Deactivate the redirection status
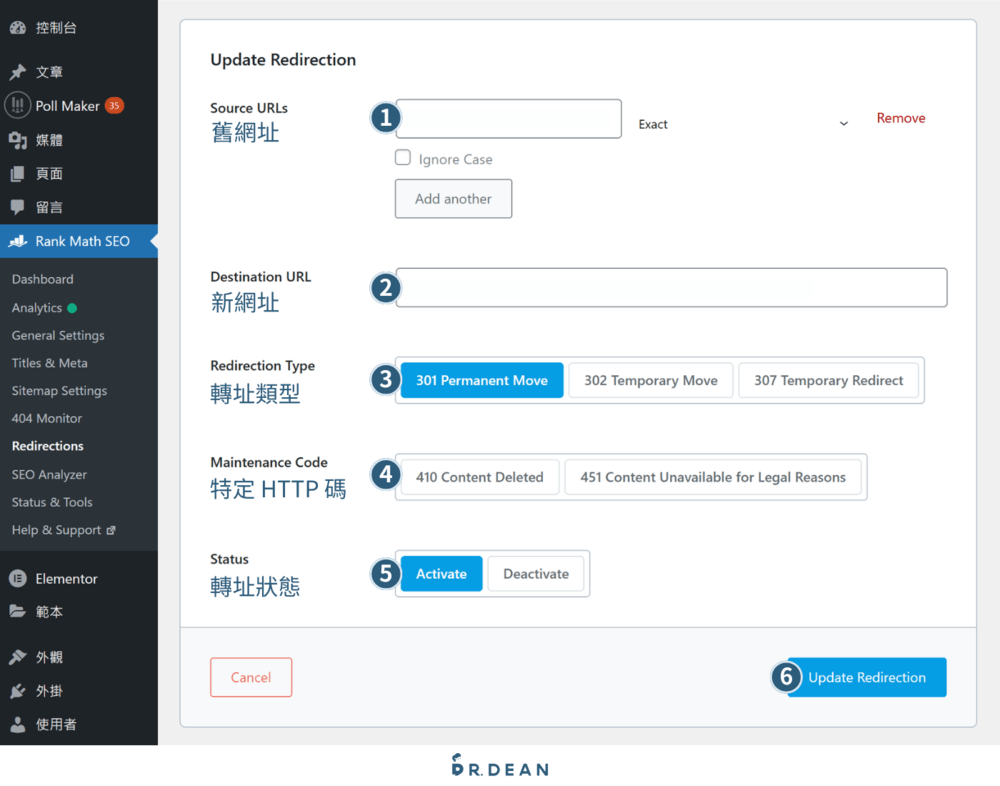 pyautogui.click(x=536, y=573)
